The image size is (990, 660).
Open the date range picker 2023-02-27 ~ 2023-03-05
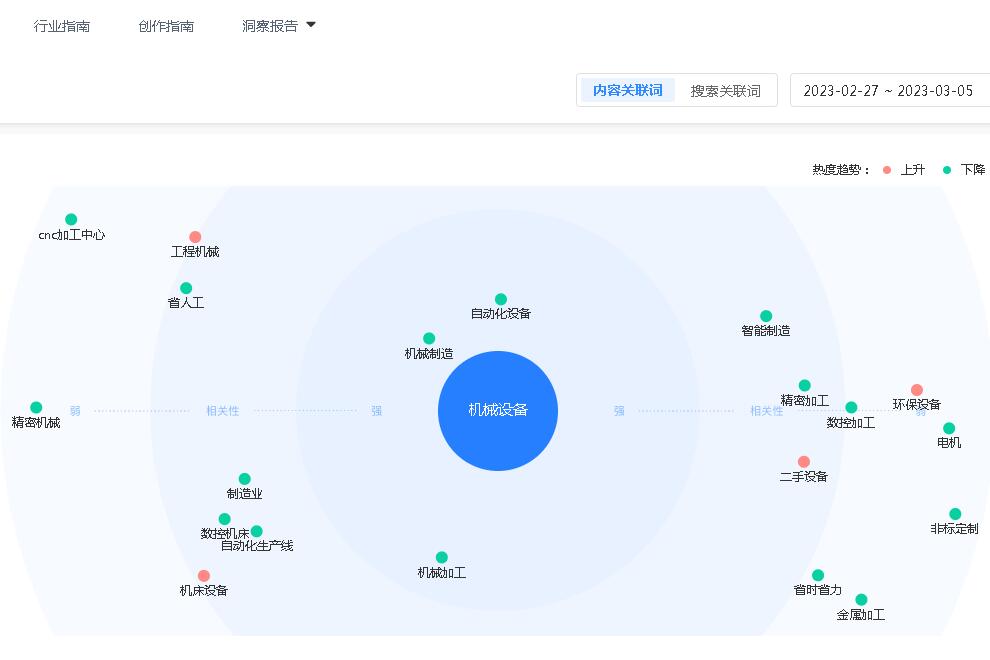[x=890, y=90]
